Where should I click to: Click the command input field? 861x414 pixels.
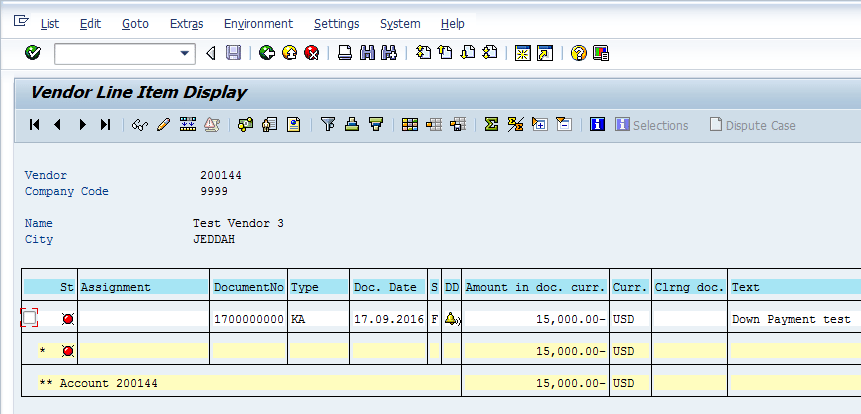click(x=115, y=53)
